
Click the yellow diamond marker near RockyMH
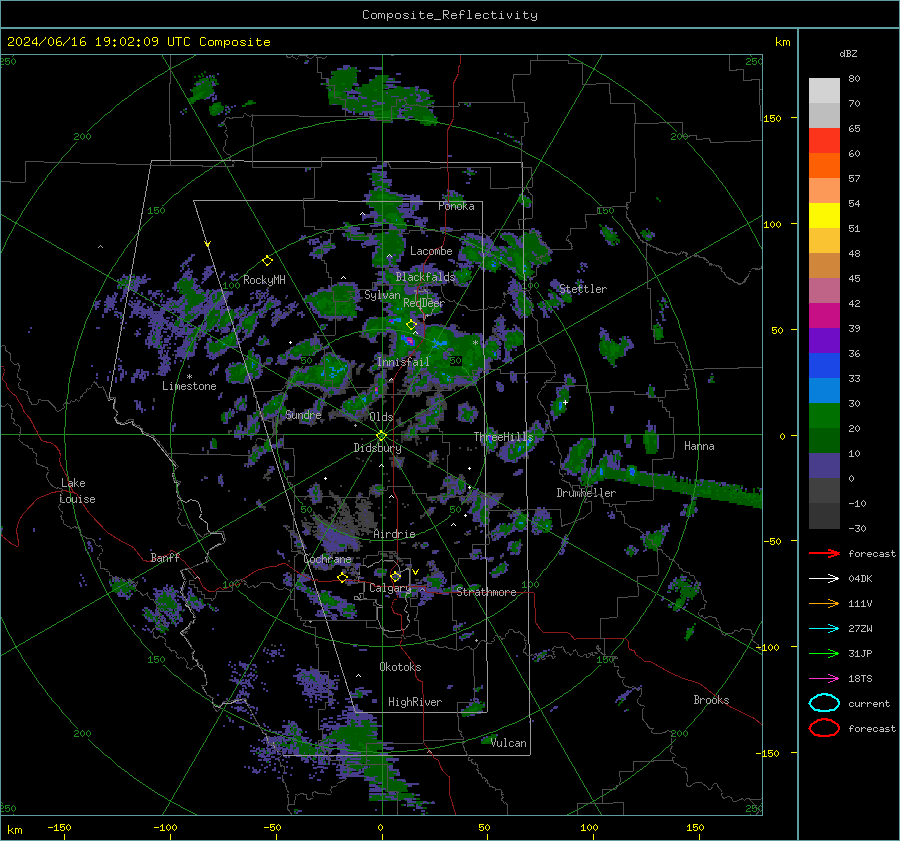[x=267, y=261]
